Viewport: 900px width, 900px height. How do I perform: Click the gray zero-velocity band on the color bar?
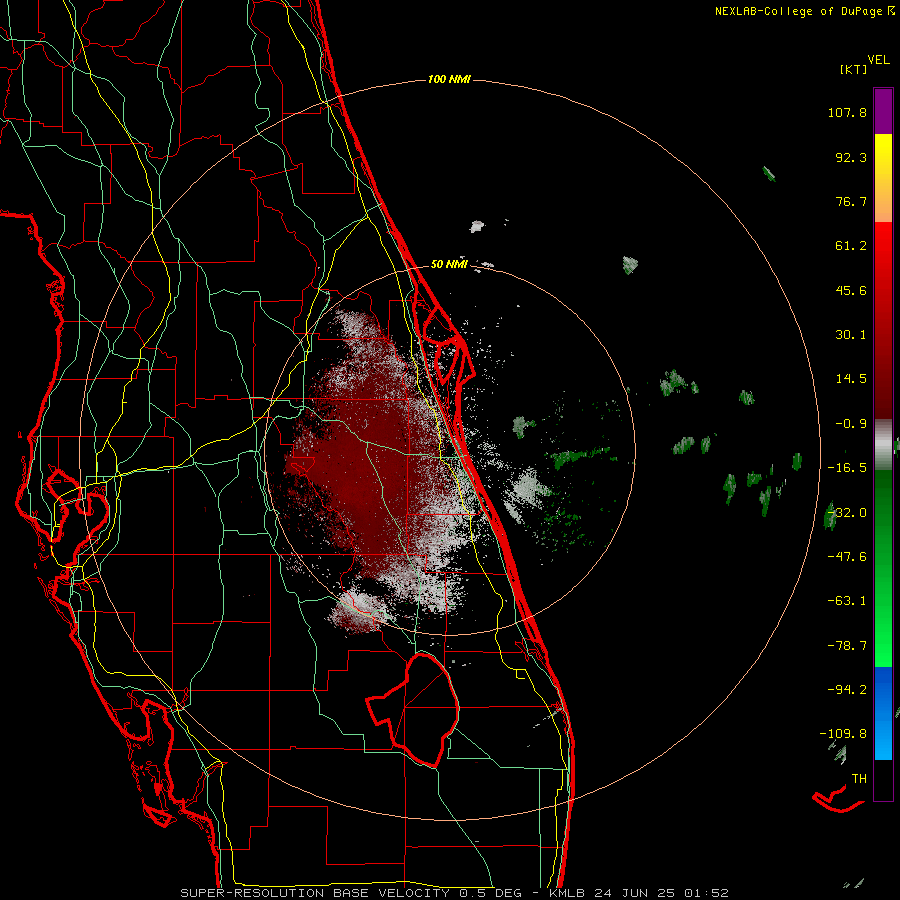[x=883, y=445]
